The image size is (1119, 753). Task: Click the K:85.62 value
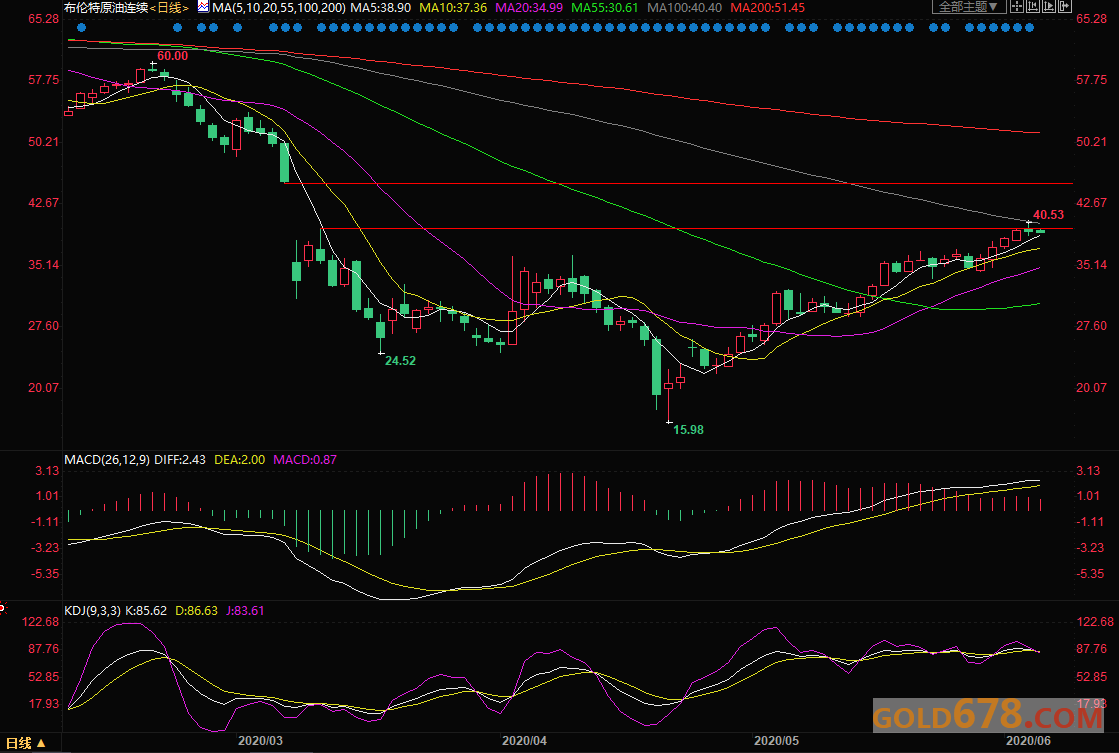[146, 611]
